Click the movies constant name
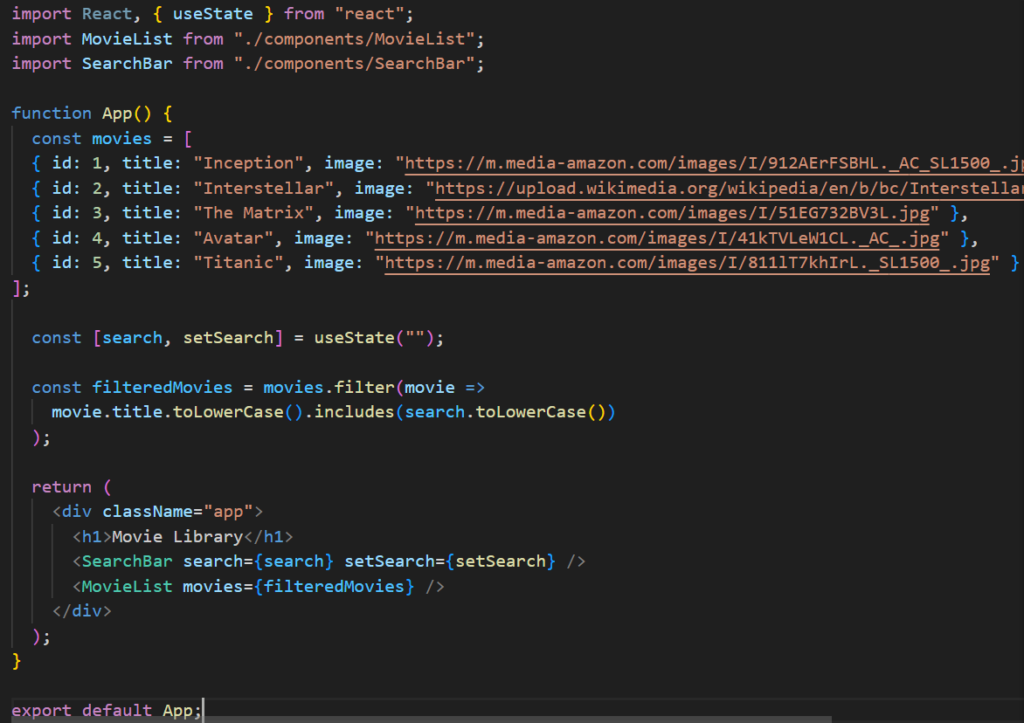 pos(122,138)
